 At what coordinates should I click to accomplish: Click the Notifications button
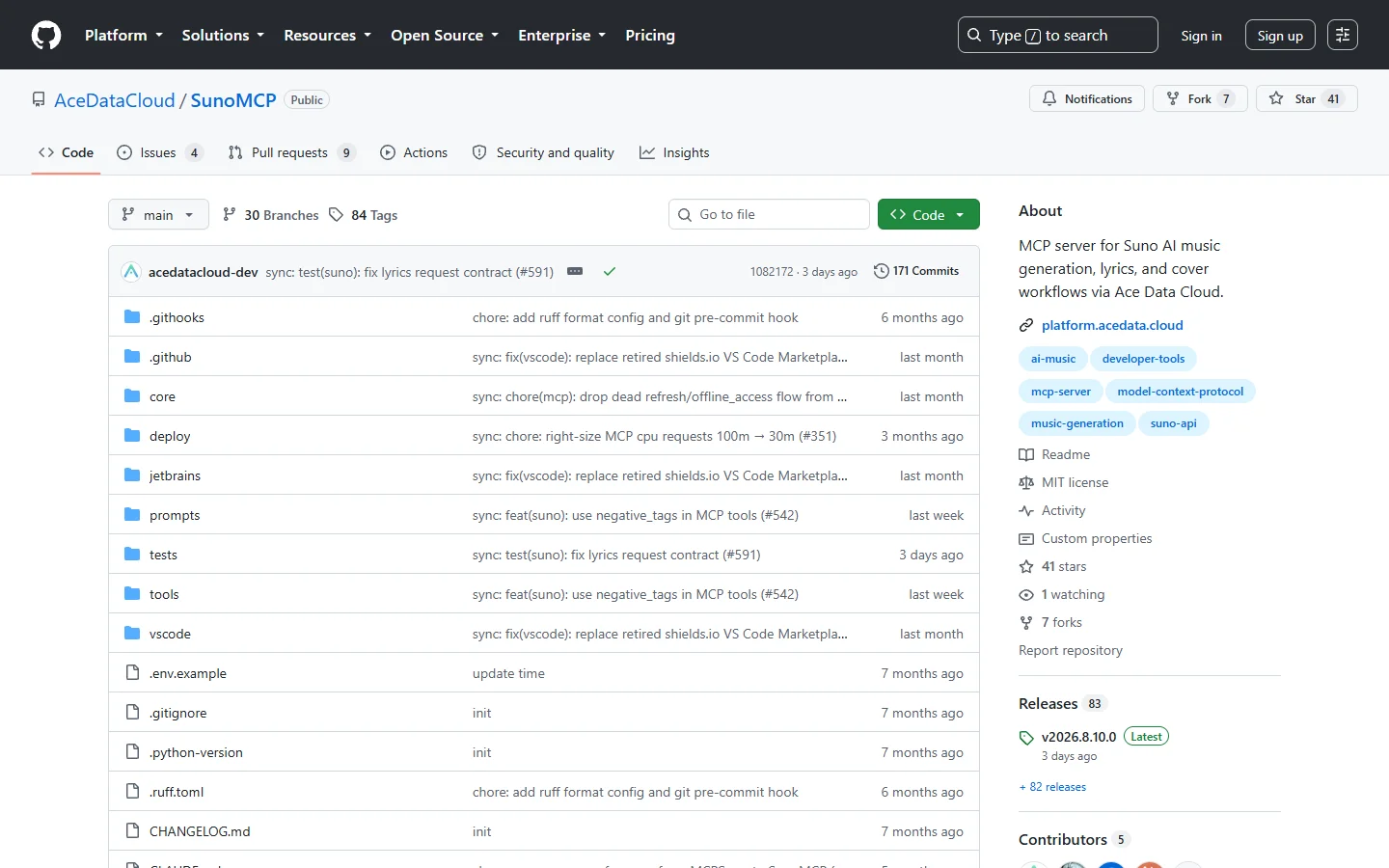[1087, 99]
